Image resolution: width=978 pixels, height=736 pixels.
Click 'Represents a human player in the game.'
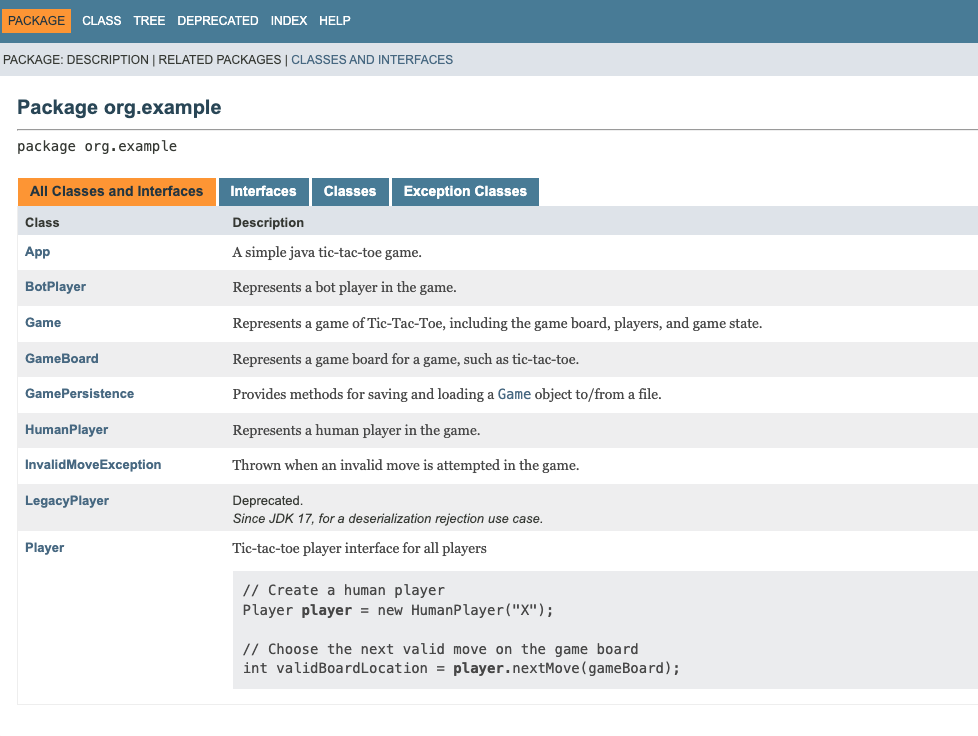tap(356, 430)
